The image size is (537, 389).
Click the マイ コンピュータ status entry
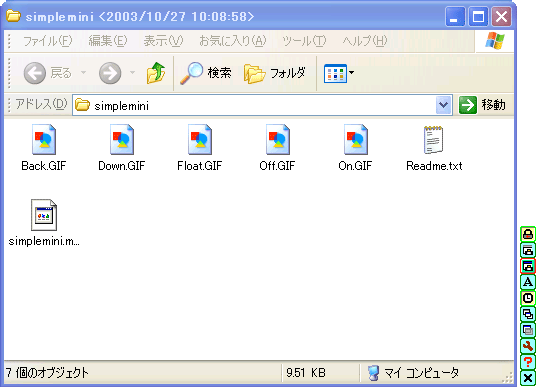[413, 373]
